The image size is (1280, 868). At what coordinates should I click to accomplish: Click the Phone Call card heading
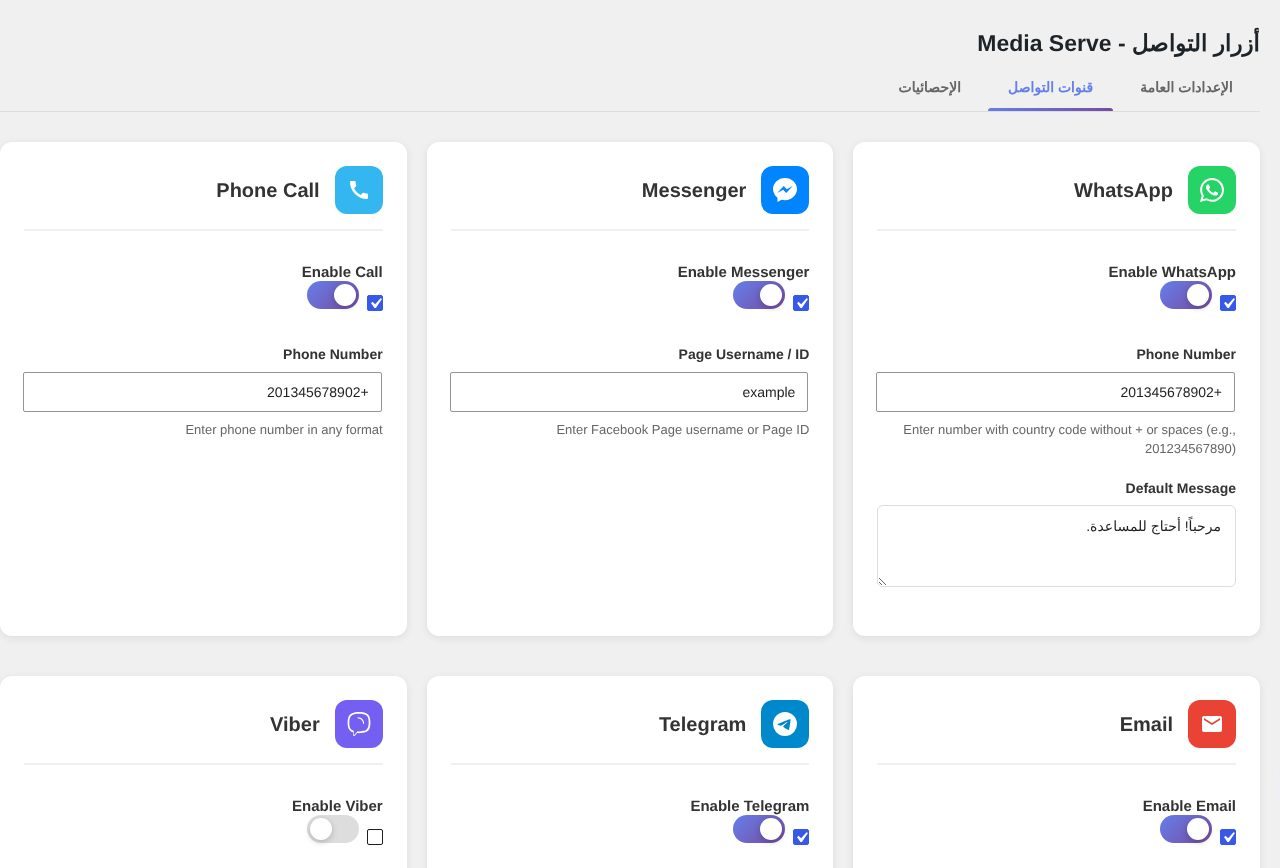[268, 191]
